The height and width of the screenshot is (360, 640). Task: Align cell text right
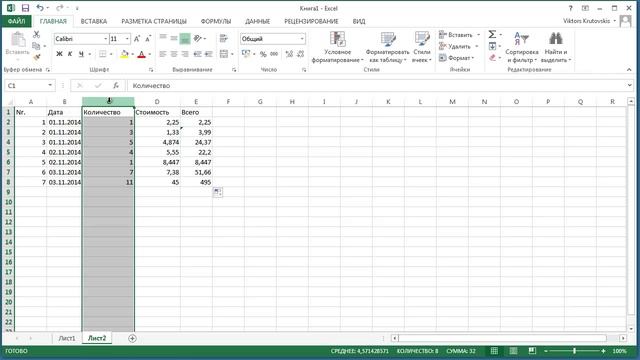(x=185, y=54)
